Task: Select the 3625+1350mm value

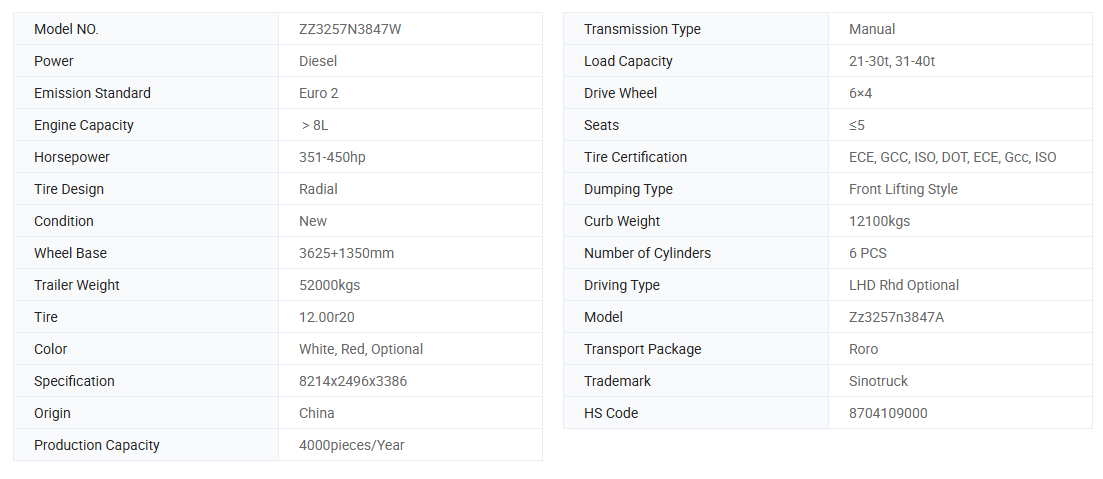Action: (x=346, y=253)
